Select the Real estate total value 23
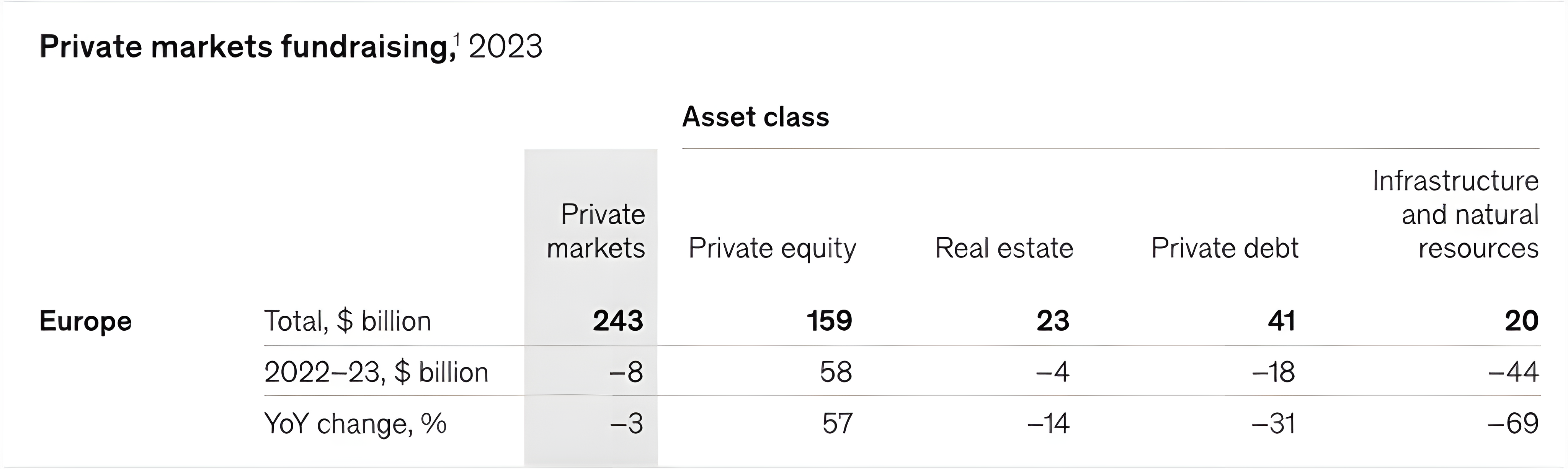The width and height of the screenshot is (1568, 469). 1052,321
